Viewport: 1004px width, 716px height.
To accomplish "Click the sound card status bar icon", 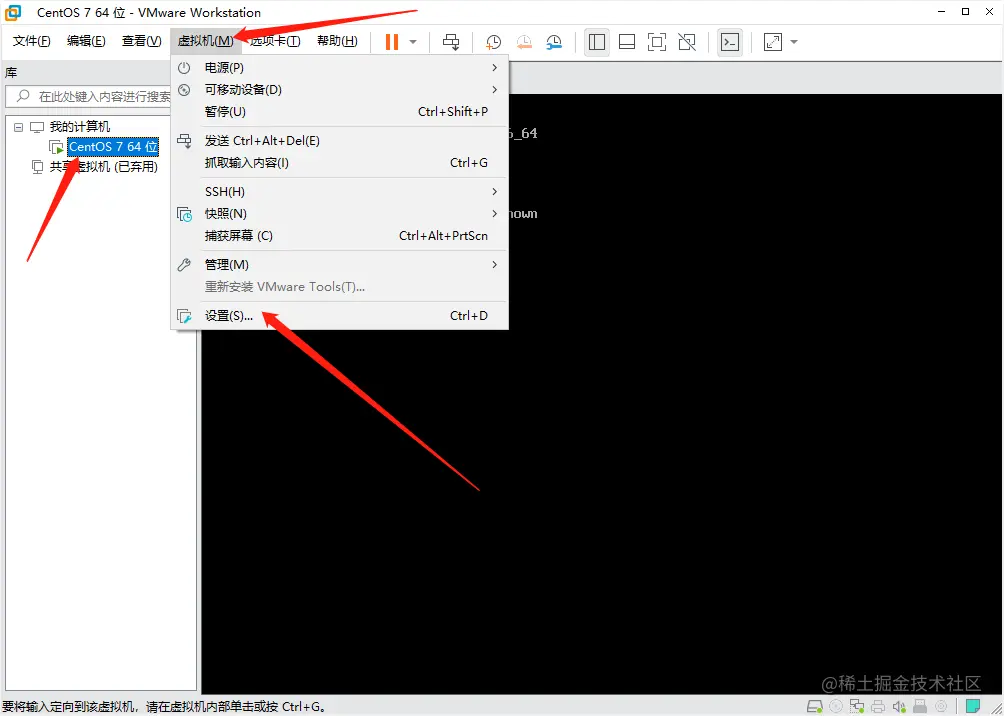I will point(900,706).
